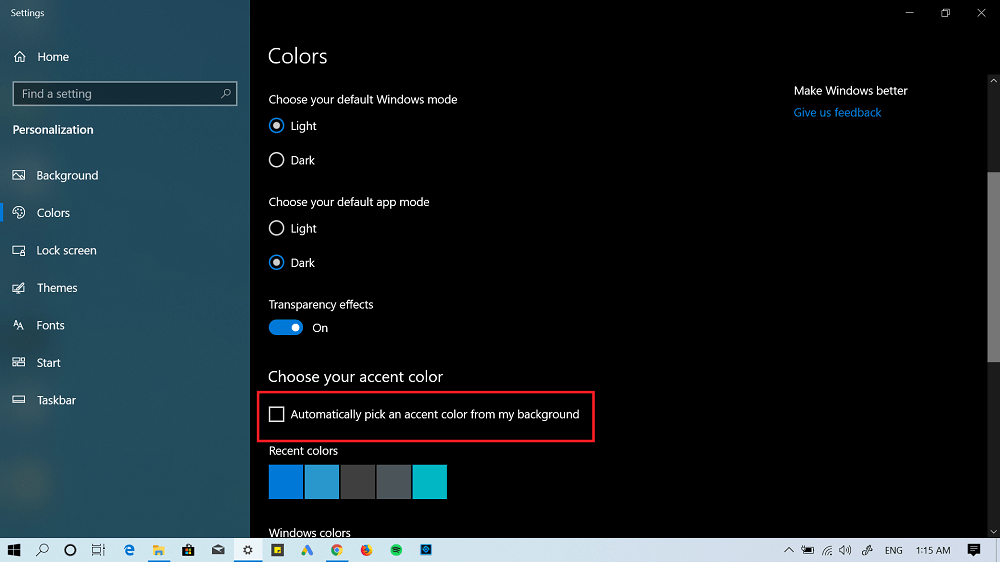Check Automatically pick an accent color checkbox
Viewport: 1000px width, 562px height.
(276, 414)
